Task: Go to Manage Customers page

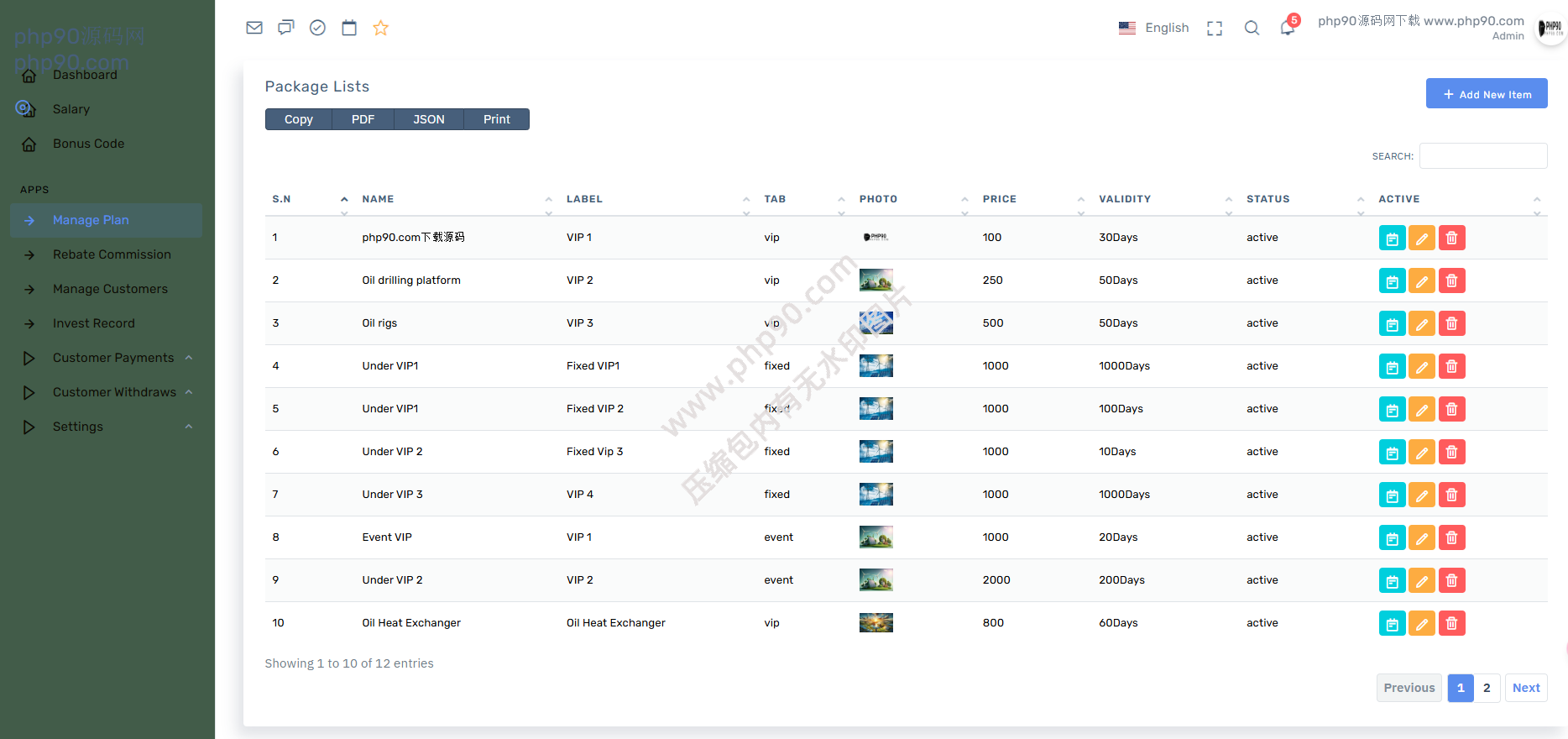Action: [x=110, y=289]
